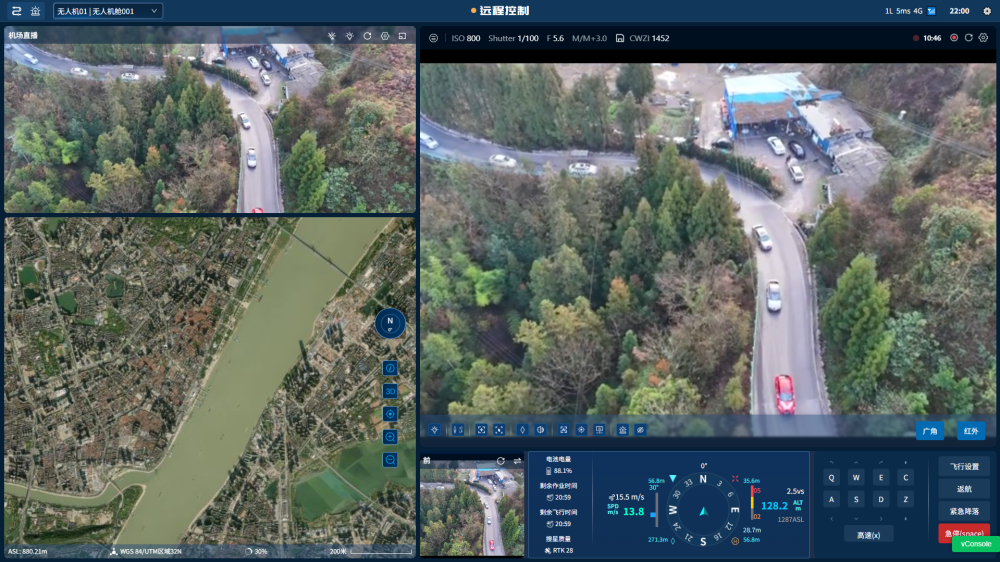Image resolution: width=1000 pixels, height=562 pixels.
Task: Click the D control key
Action: tap(881, 499)
